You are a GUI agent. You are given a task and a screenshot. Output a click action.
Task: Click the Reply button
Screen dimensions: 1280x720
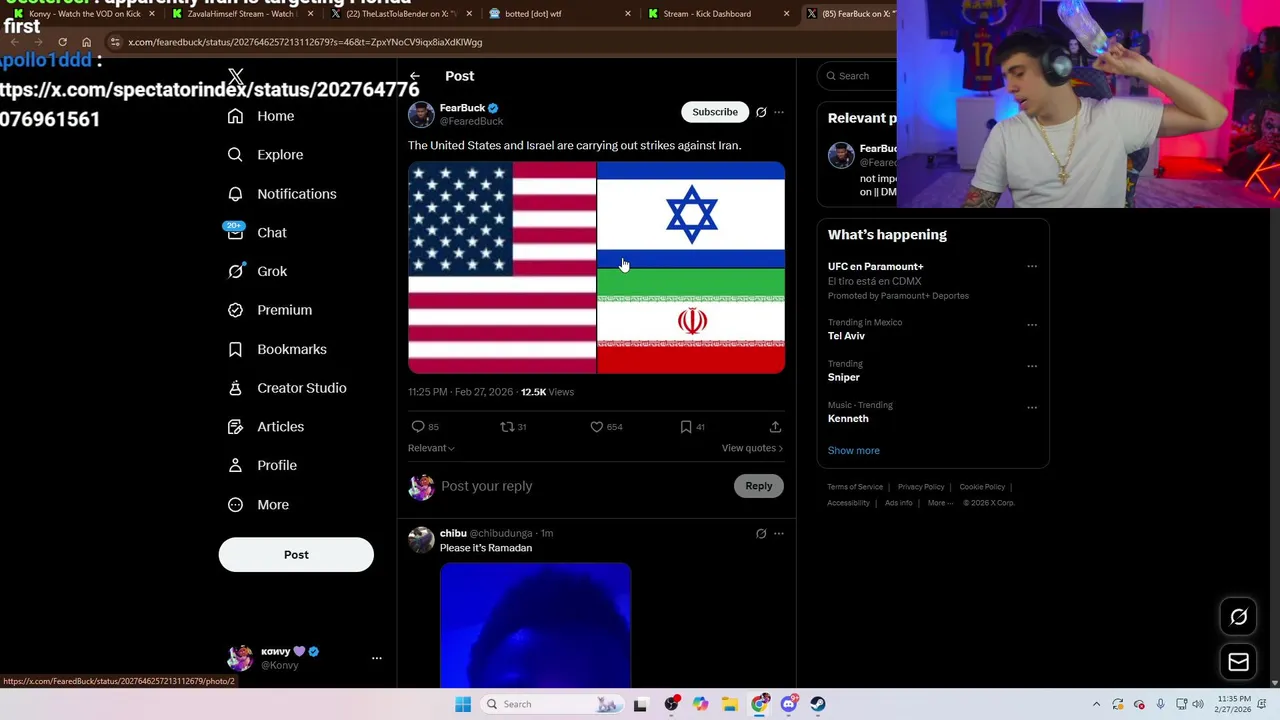point(759,486)
